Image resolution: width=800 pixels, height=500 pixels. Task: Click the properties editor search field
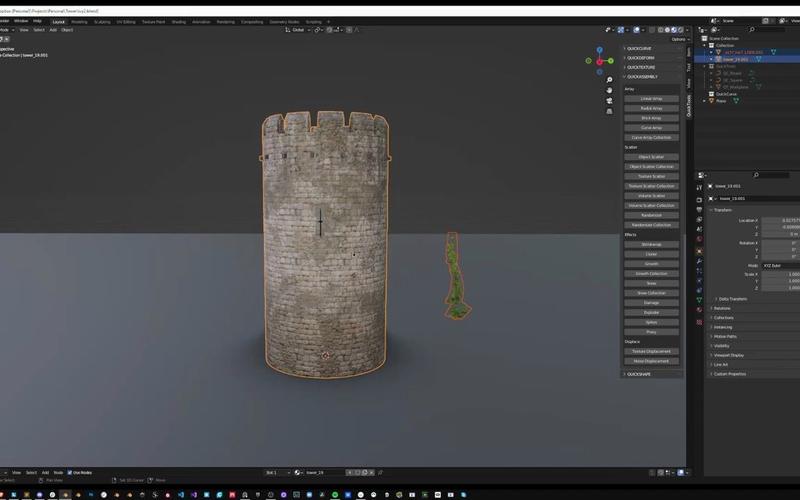[x=772, y=175]
